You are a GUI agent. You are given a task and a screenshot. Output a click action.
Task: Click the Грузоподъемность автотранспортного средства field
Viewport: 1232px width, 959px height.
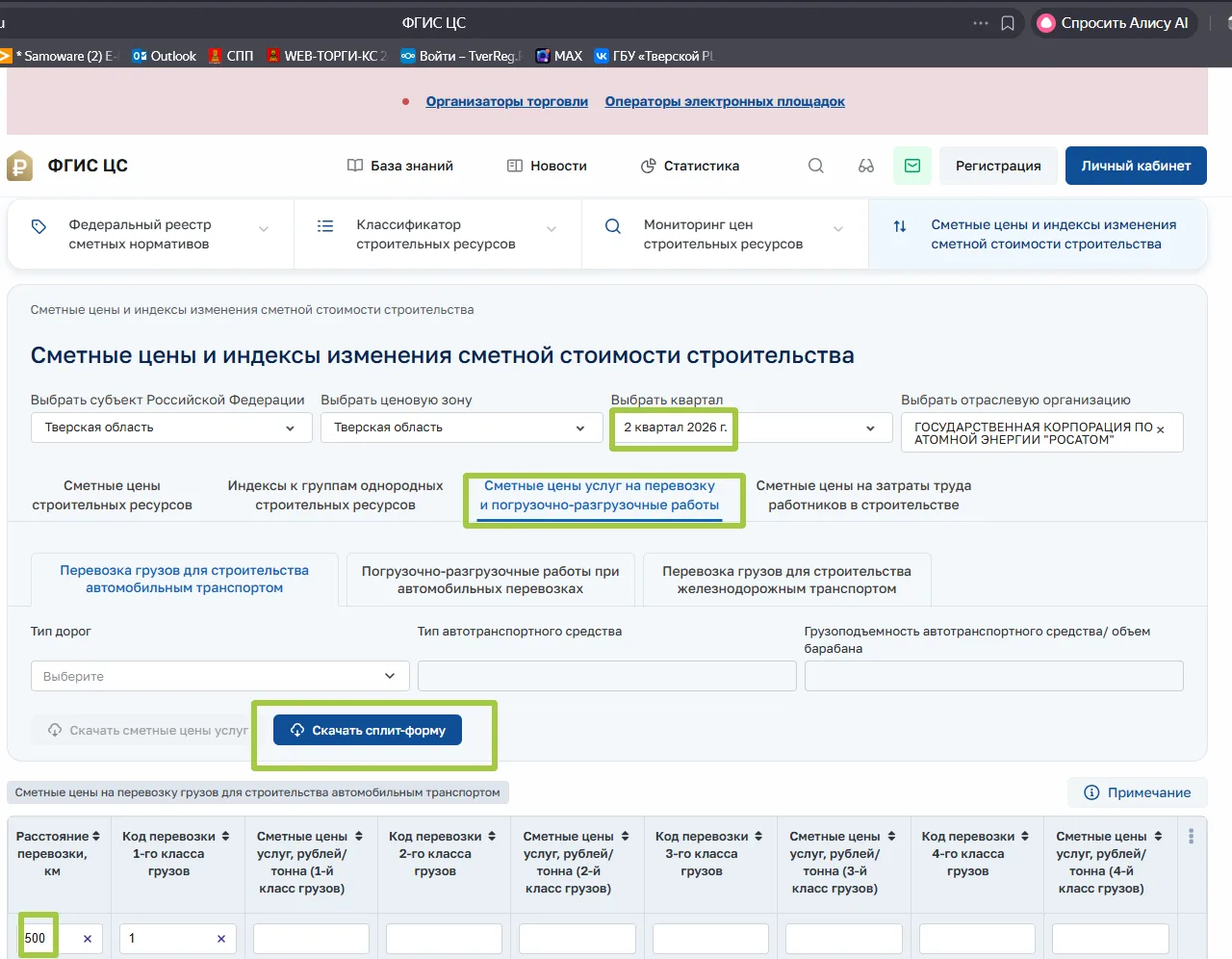[x=994, y=676]
